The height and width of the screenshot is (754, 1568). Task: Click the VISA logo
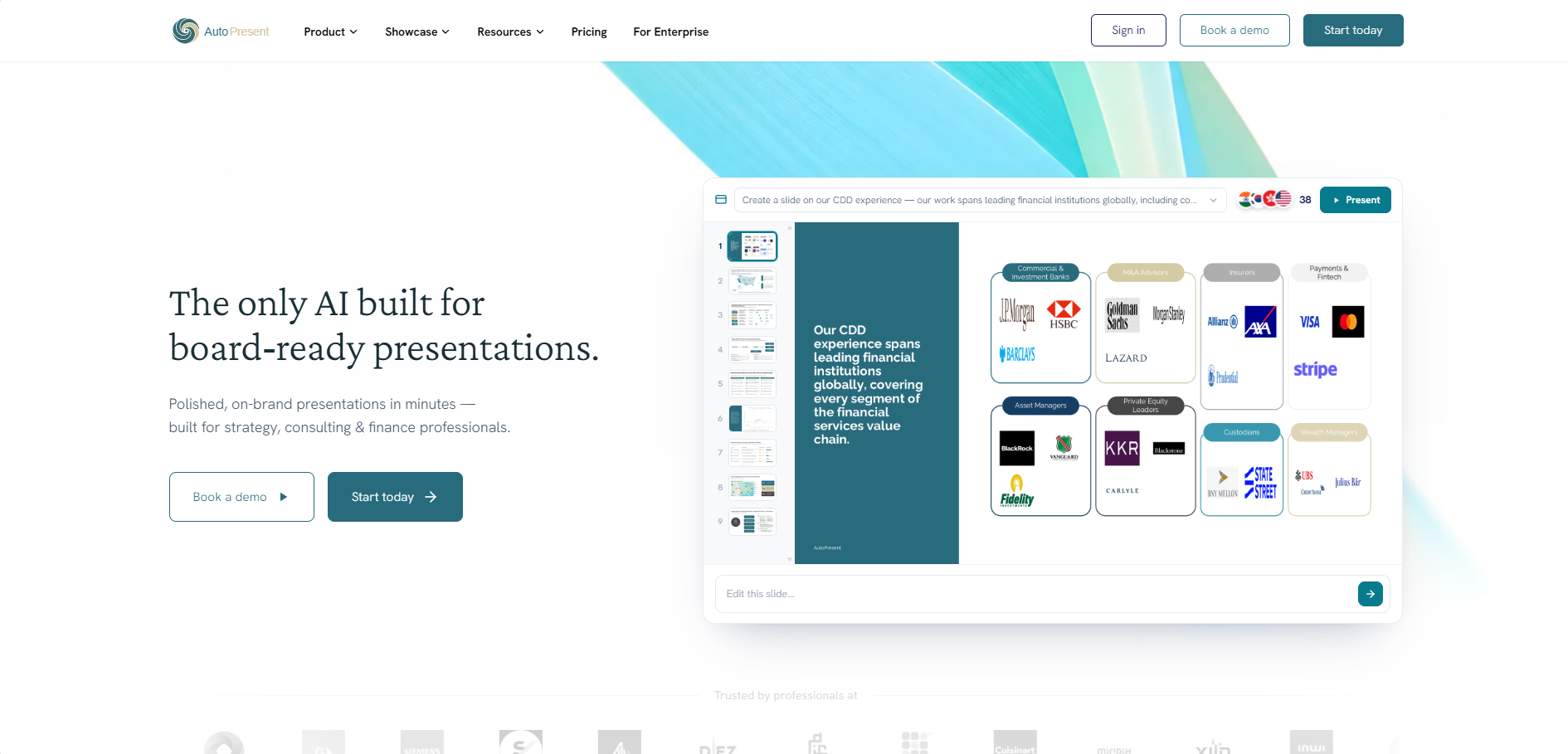[x=1310, y=322]
